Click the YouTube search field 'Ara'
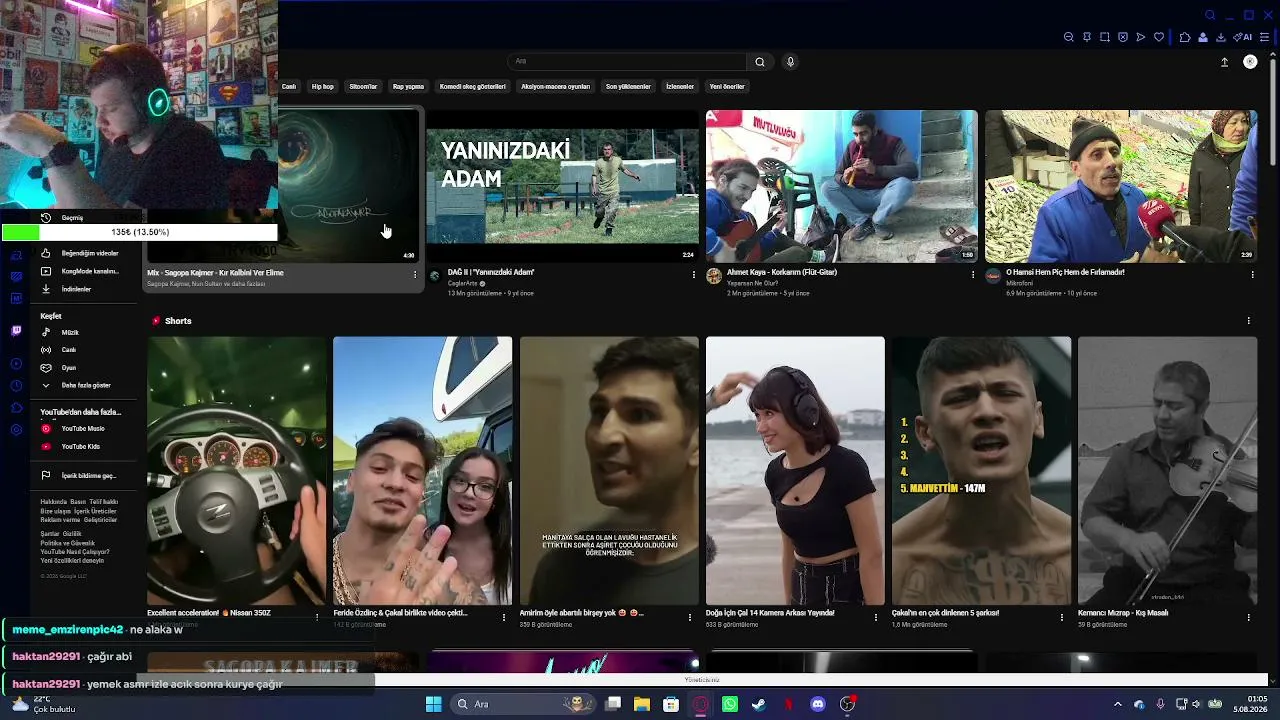This screenshot has width=1280, height=720. 627,62
